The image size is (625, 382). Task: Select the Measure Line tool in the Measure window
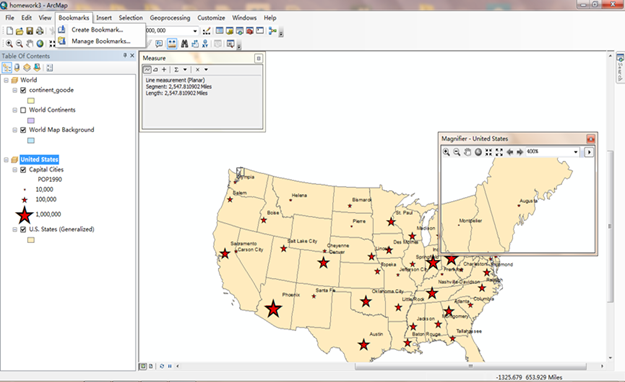coord(147,69)
